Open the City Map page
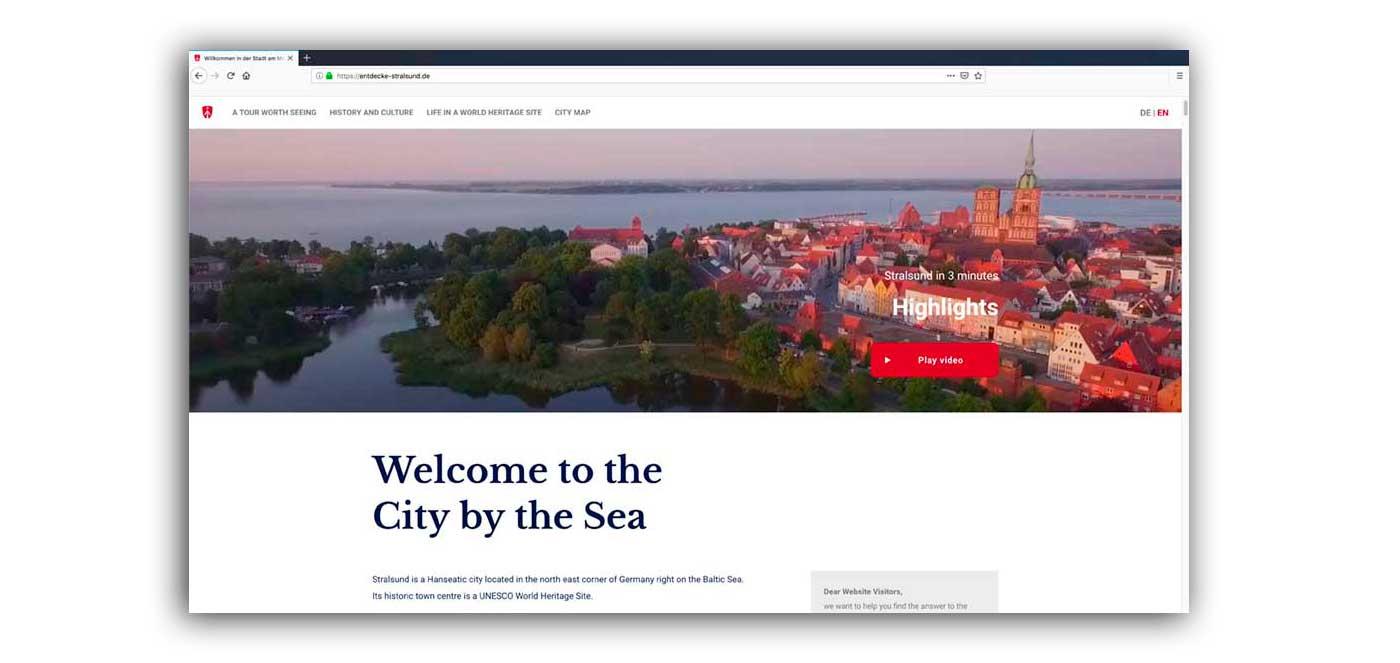 [x=573, y=113]
